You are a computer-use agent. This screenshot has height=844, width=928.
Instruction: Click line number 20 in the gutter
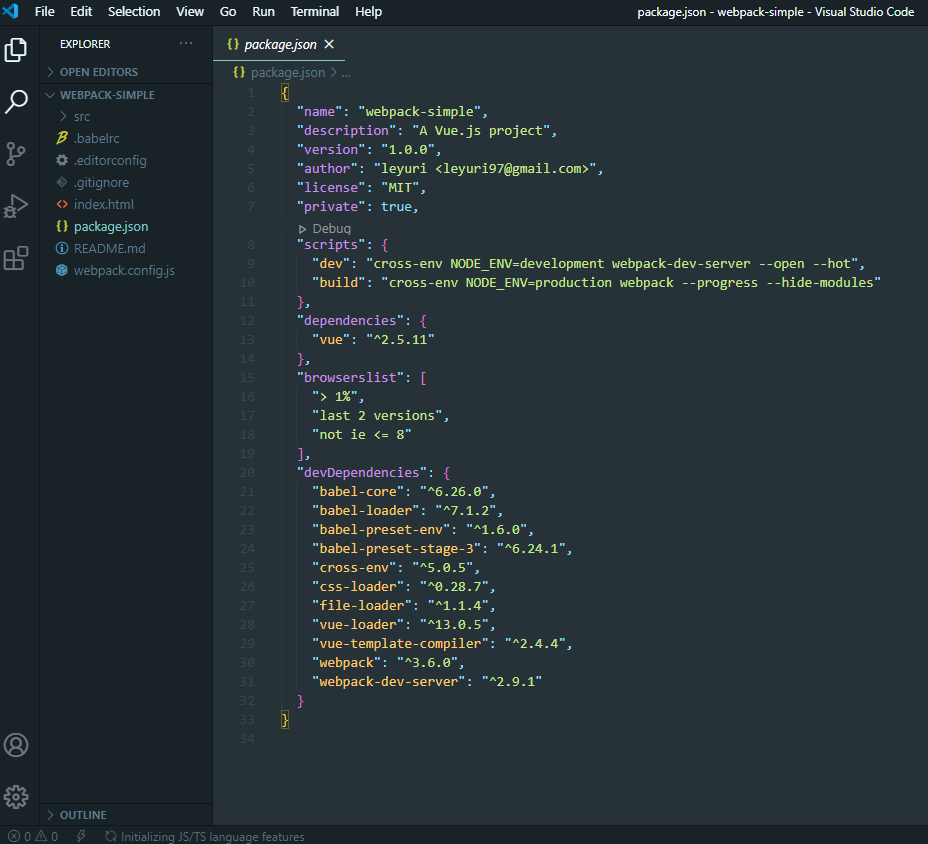(247, 472)
